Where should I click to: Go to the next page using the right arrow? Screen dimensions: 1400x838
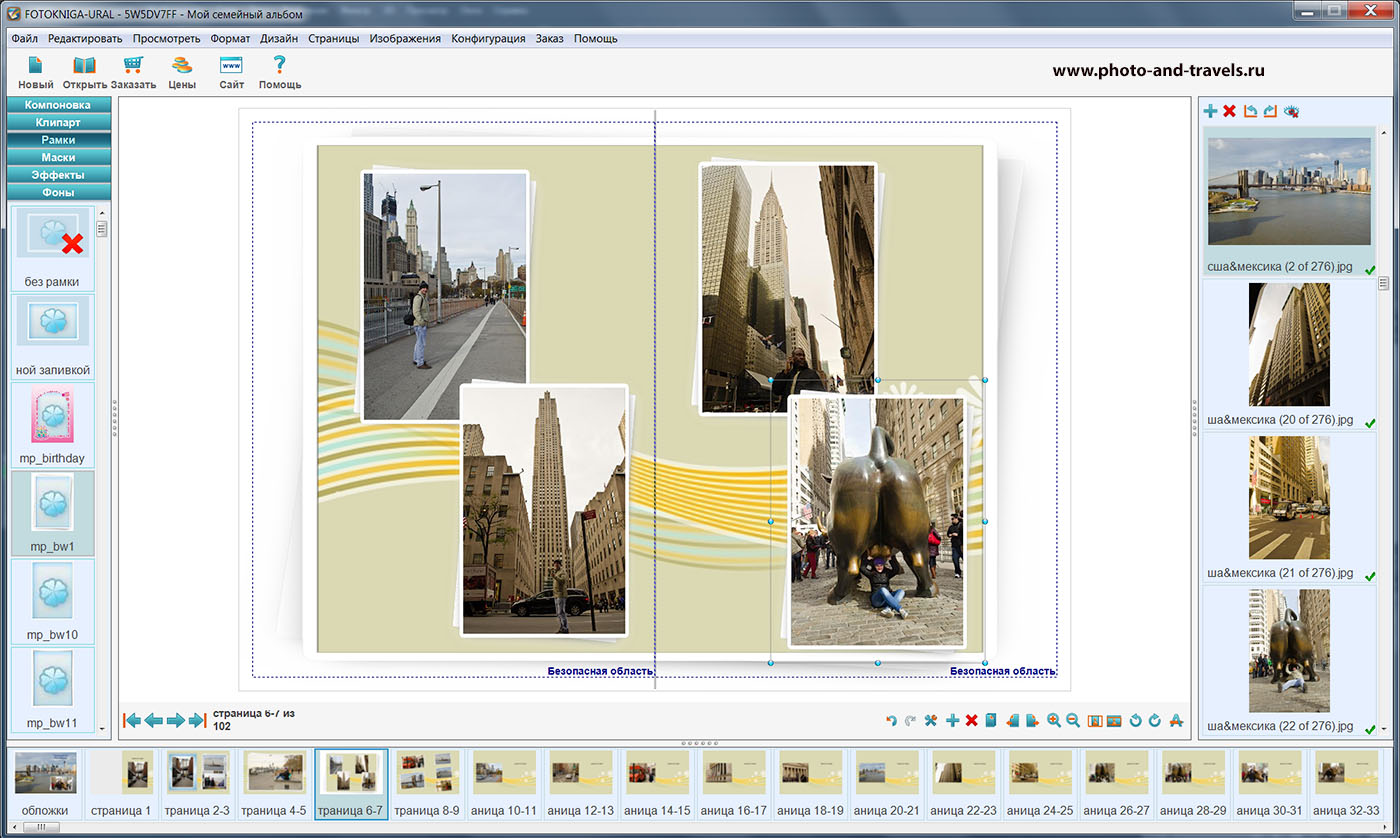[175, 720]
